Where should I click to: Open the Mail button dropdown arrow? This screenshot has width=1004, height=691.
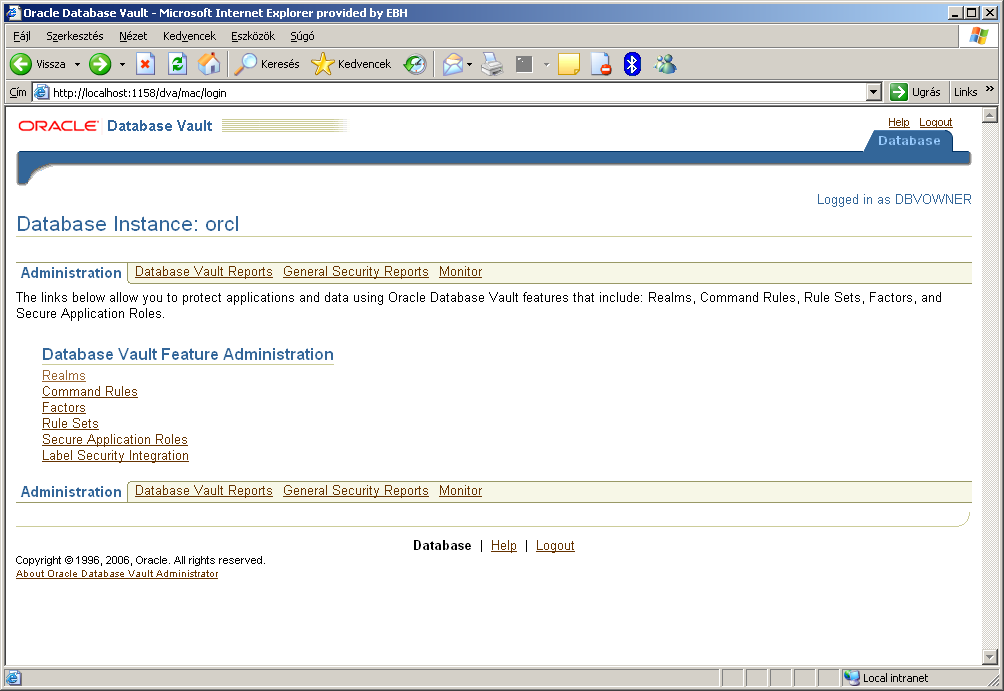pos(469,64)
